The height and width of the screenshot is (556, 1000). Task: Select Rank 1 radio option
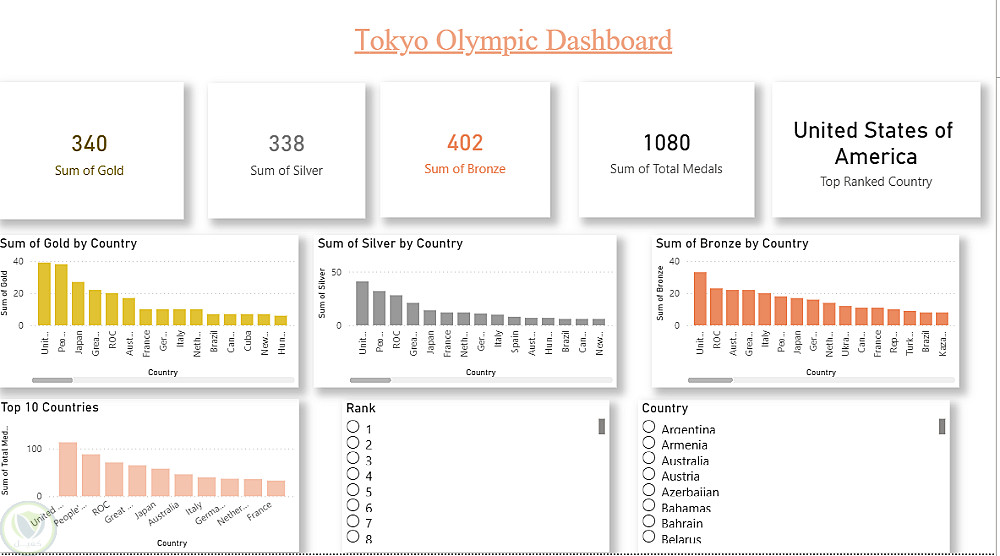coord(353,427)
